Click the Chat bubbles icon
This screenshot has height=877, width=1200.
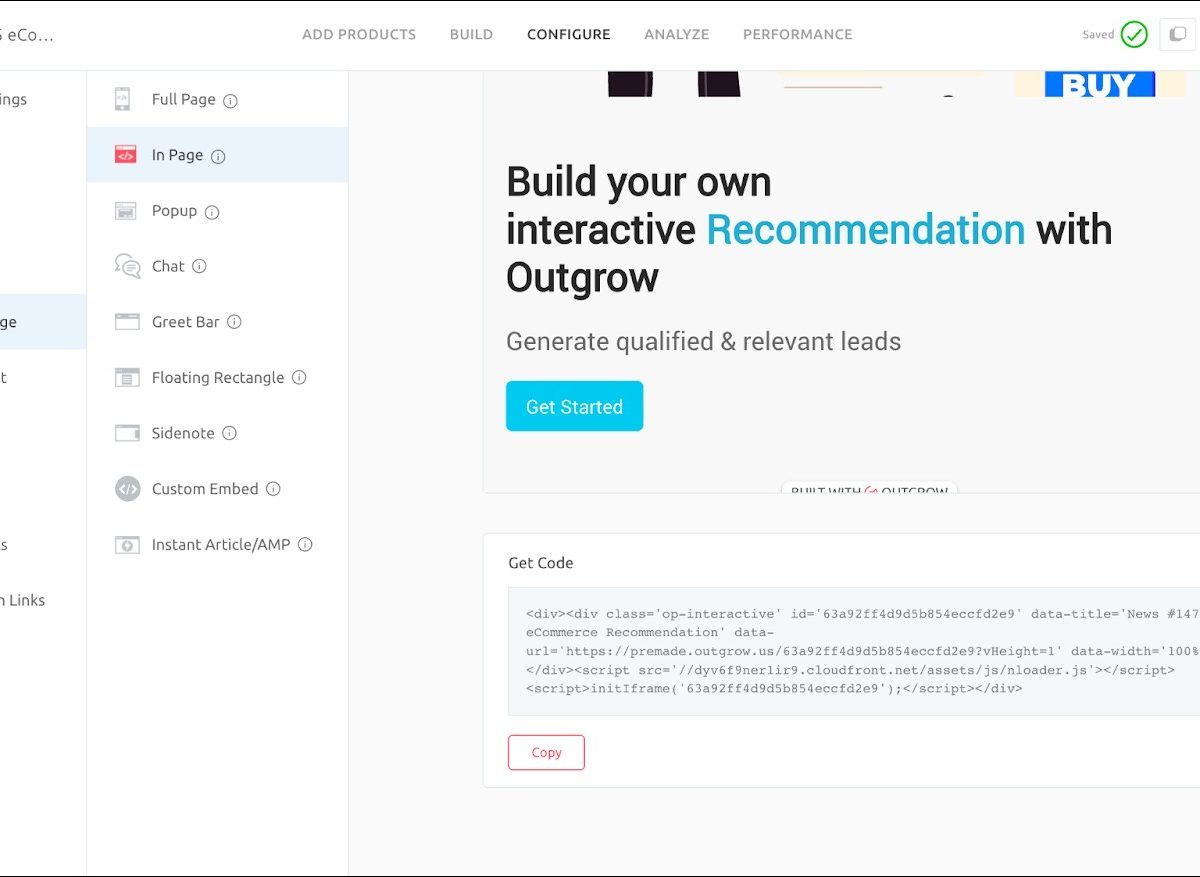[x=127, y=266]
